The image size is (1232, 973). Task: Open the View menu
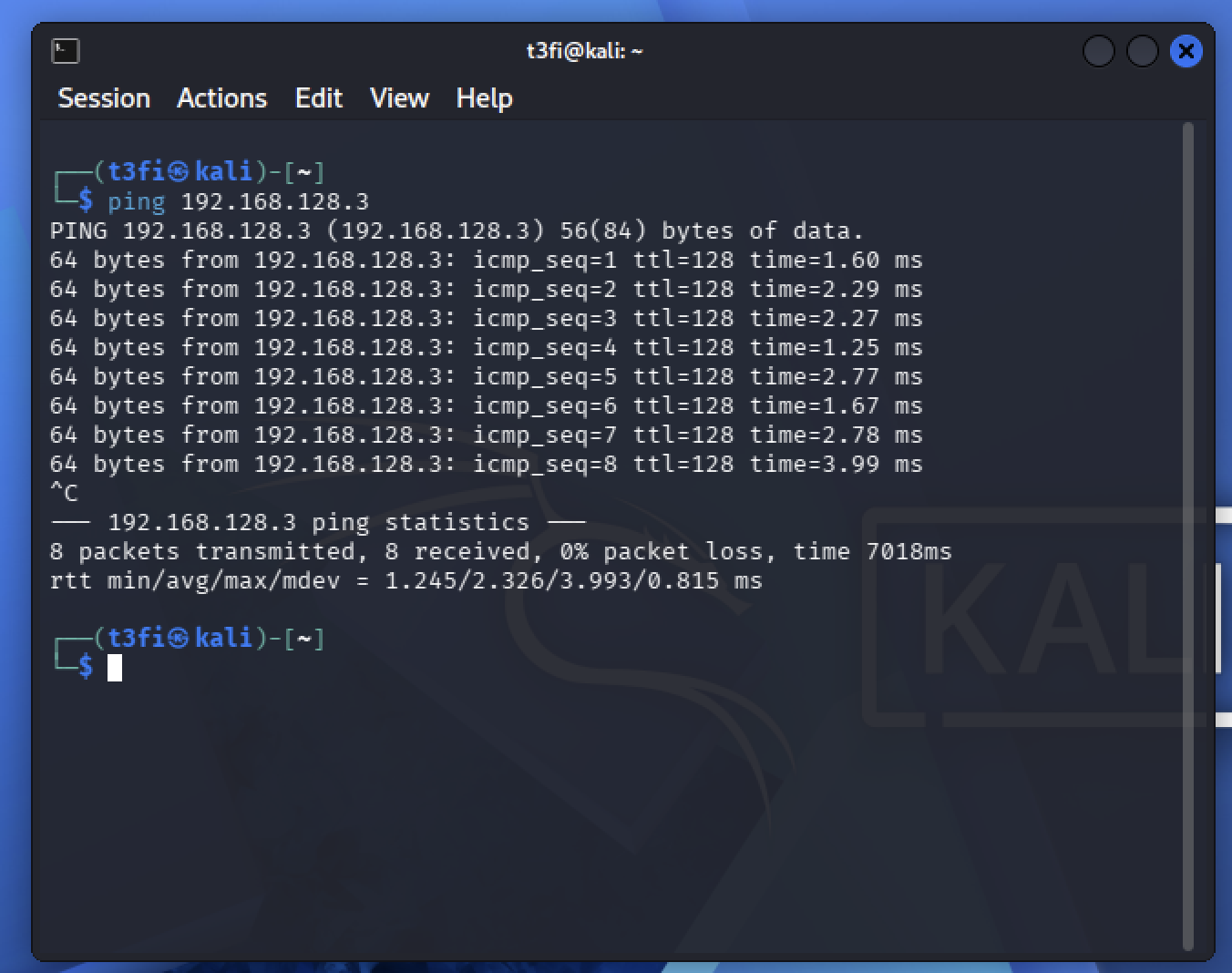tap(399, 98)
